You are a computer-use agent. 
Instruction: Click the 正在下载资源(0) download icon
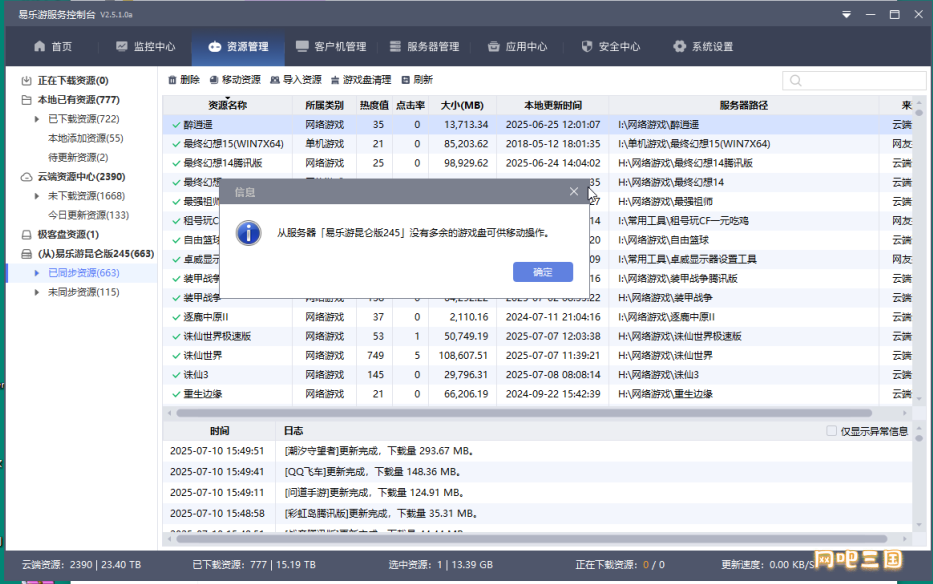(x=26, y=80)
